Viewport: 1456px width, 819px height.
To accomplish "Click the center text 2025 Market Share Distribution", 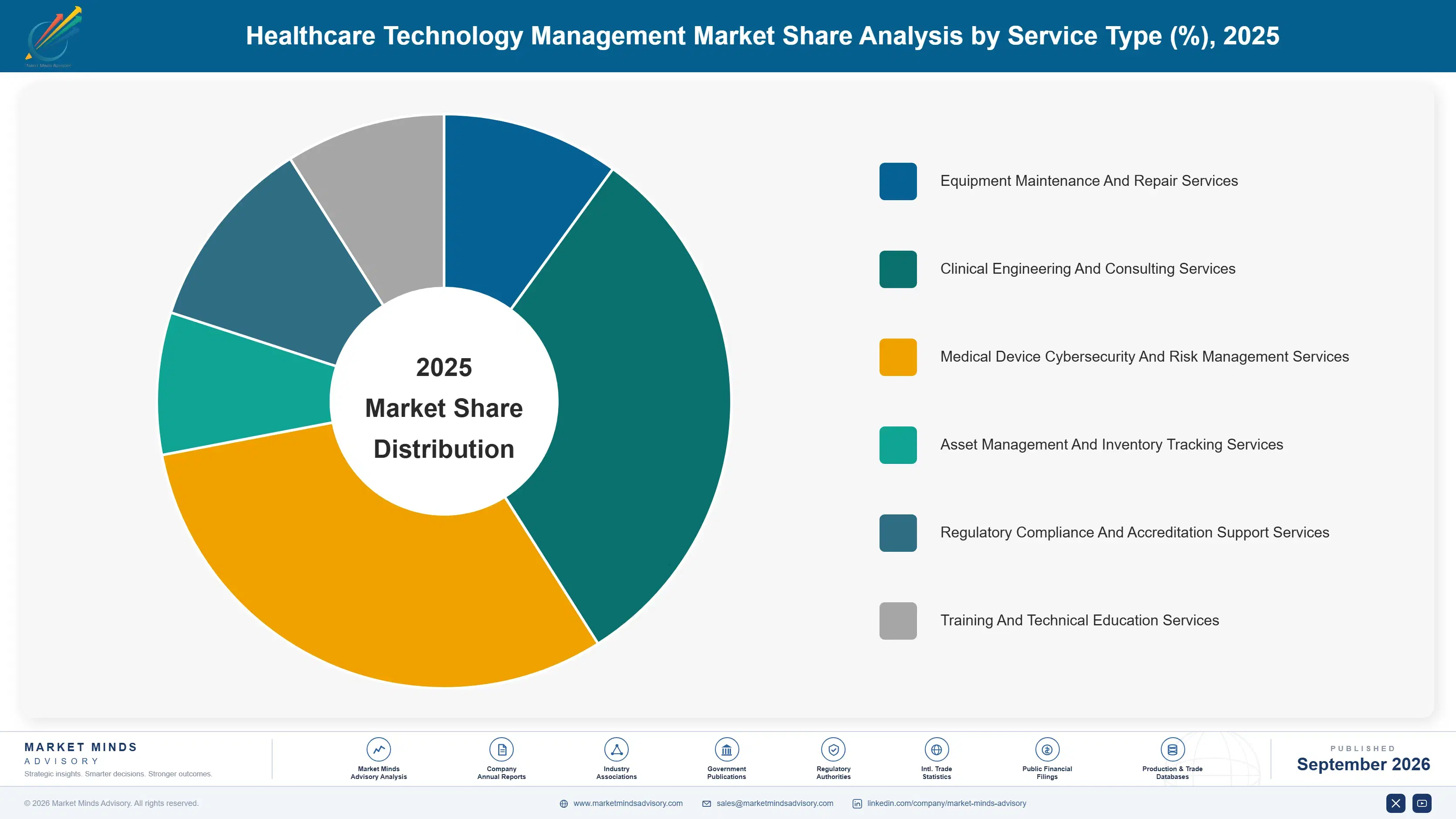I will [444, 408].
